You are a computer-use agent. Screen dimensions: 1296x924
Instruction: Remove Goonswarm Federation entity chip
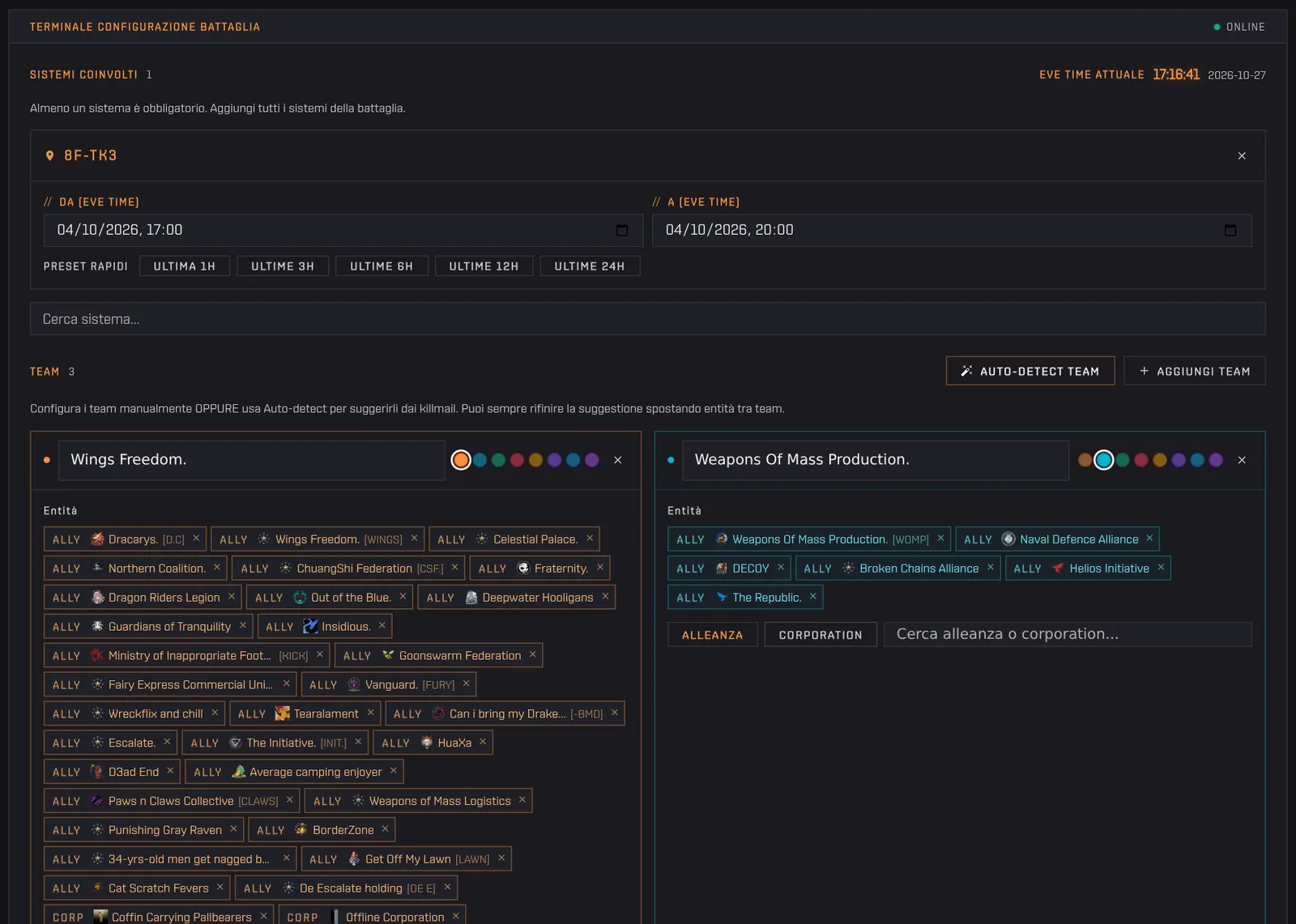point(532,655)
